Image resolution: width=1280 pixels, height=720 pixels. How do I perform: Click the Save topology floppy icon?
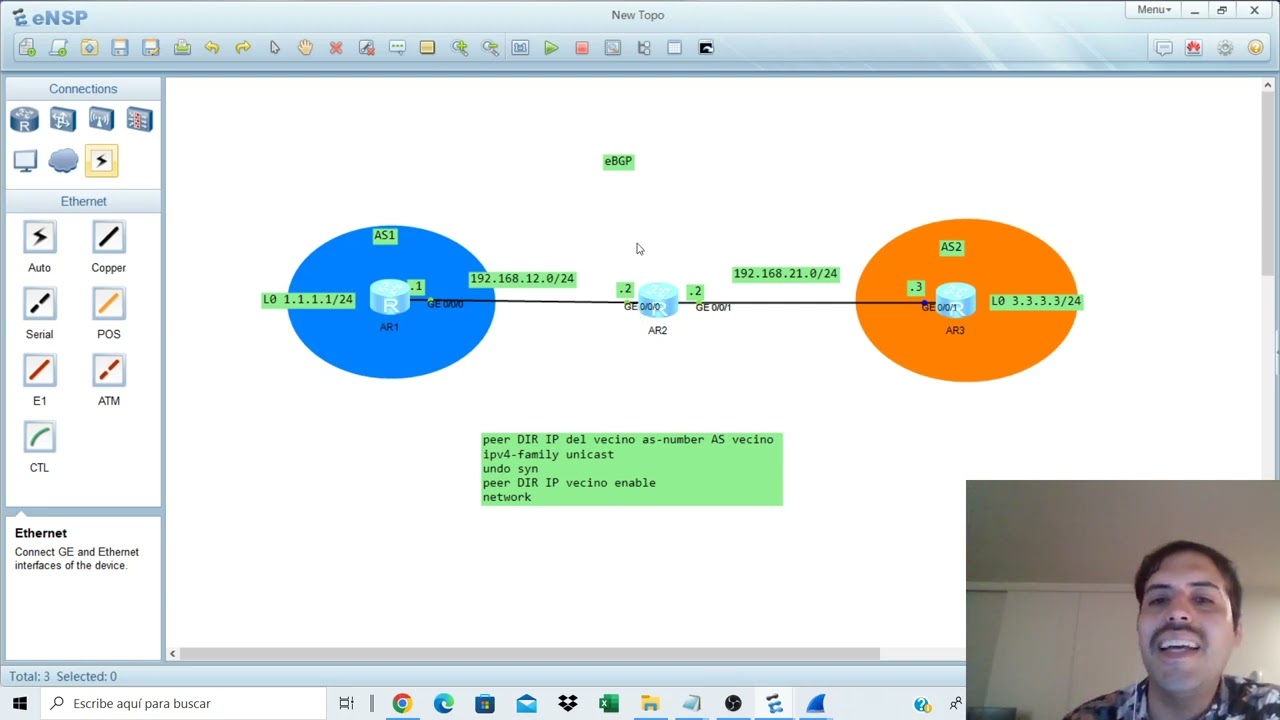tap(120, 48)
